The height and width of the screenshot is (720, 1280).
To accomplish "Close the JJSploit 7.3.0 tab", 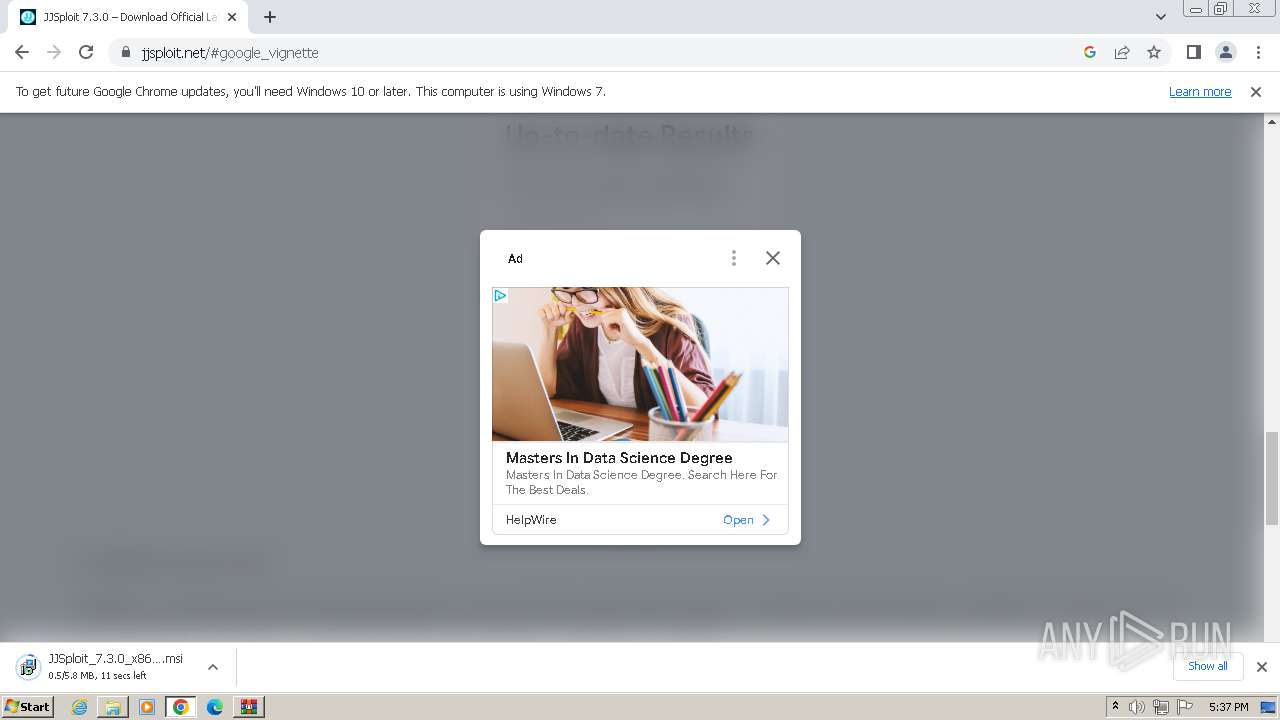I will [x=232, y=17].
